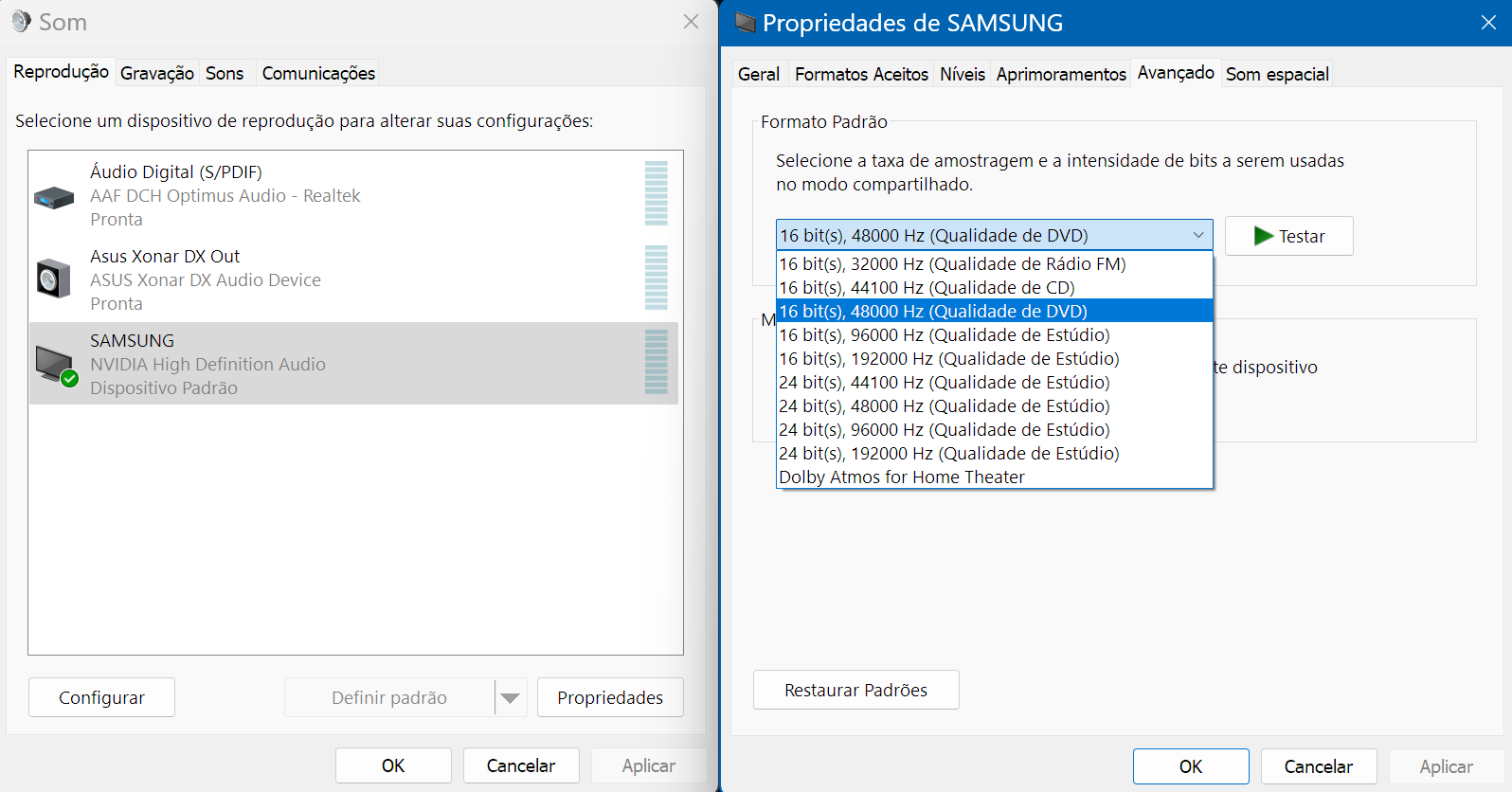Select the SAMSUNG device name
The width and height of the screenshot is (1512, 792).
click(133, 340)
